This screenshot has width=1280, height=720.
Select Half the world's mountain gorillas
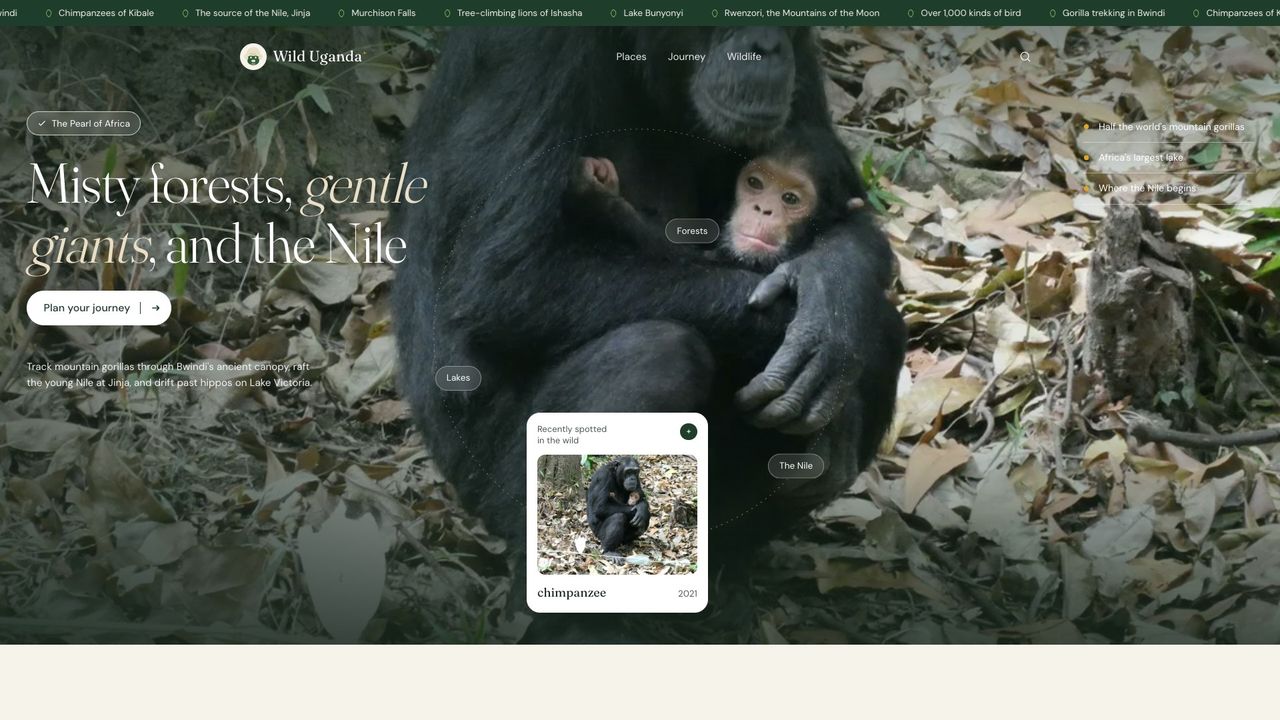click(1171, 127)
